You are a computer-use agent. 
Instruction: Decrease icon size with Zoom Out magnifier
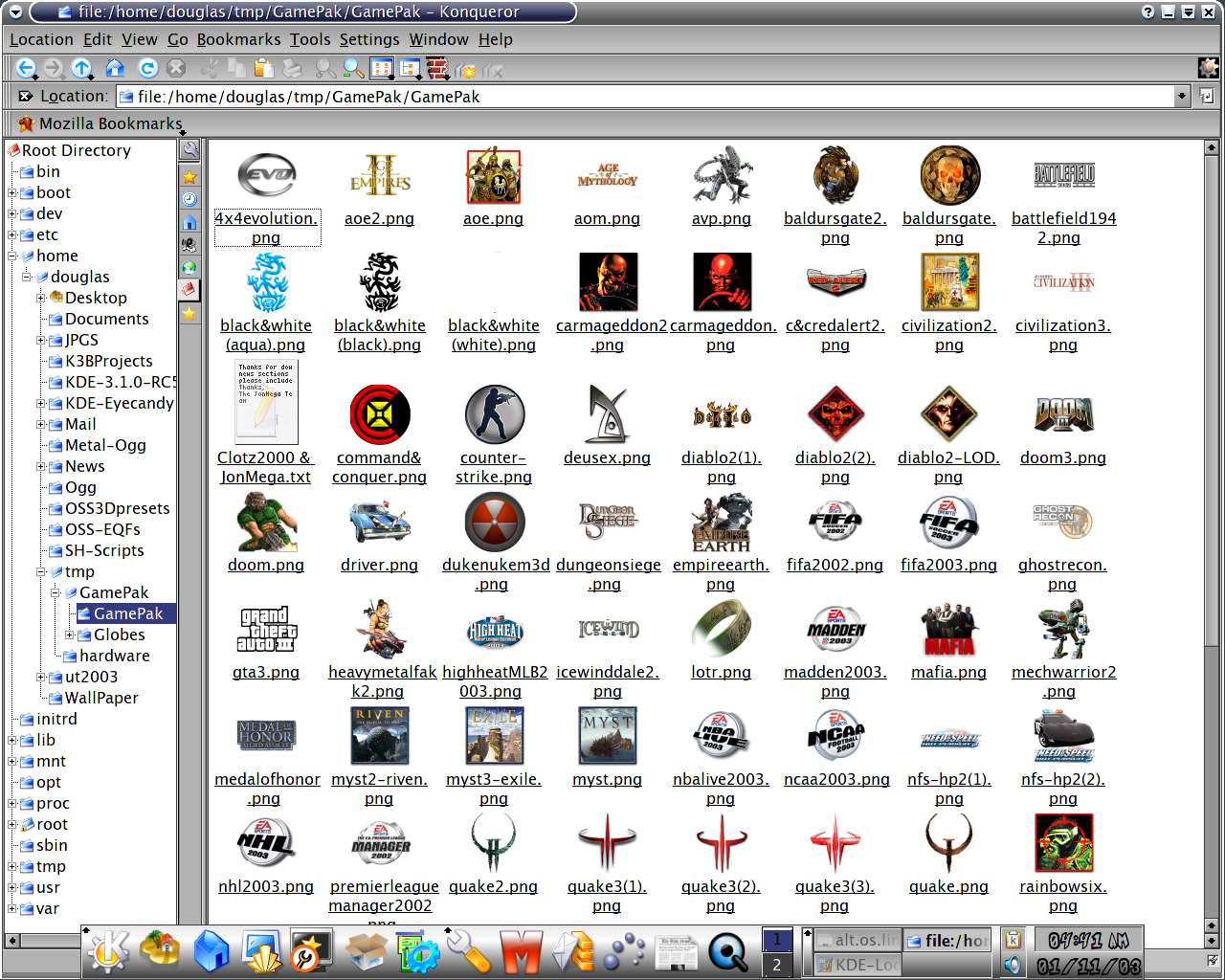[x=353, y=68]
